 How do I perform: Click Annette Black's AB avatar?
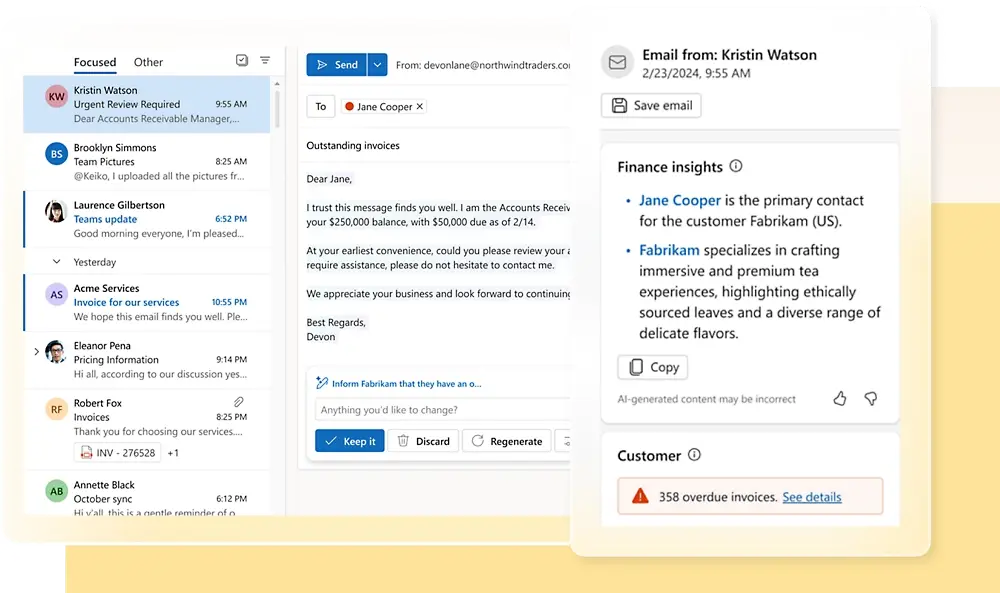56,491
